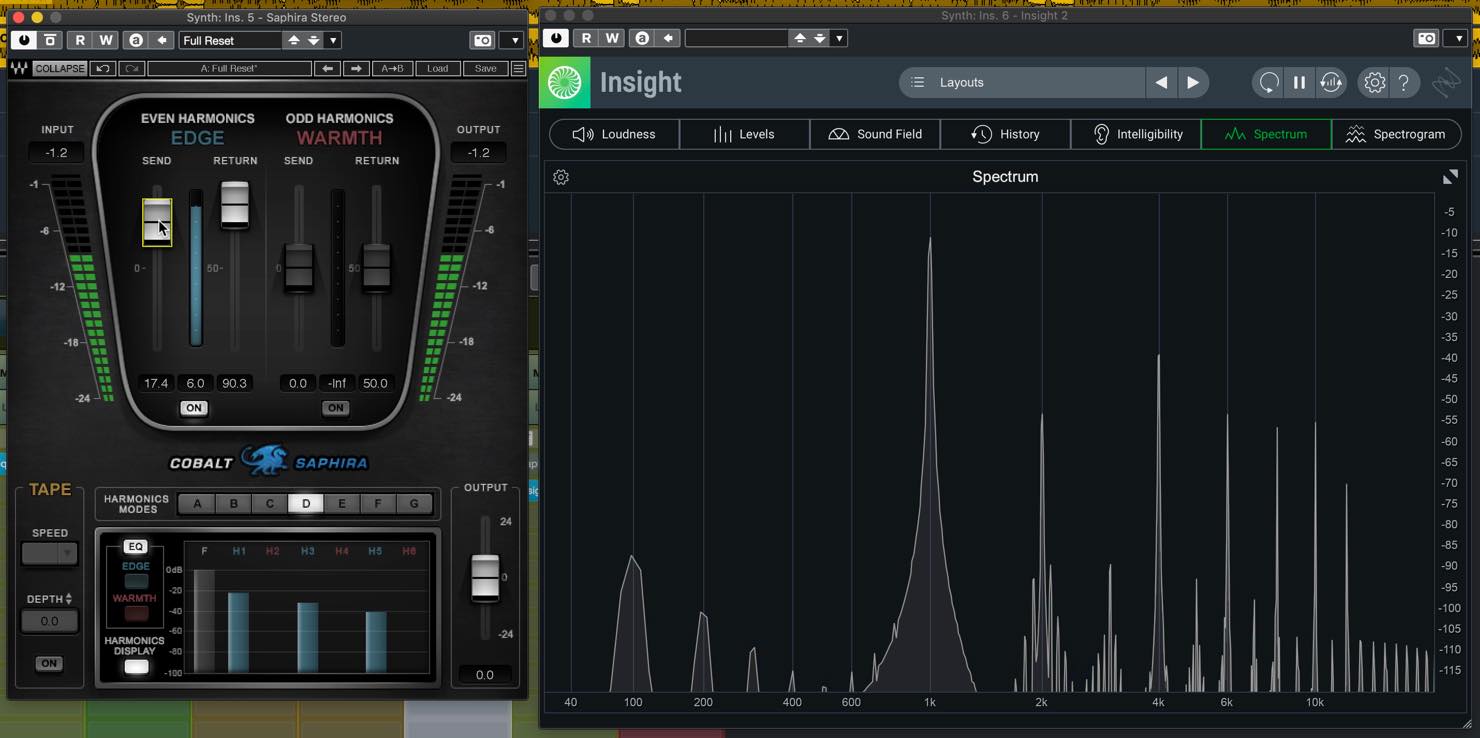Toggle the Edge even harmonics ON button
Image resolution: width=1480 pixels, height=738 pixels.
[x=194, y=408]
